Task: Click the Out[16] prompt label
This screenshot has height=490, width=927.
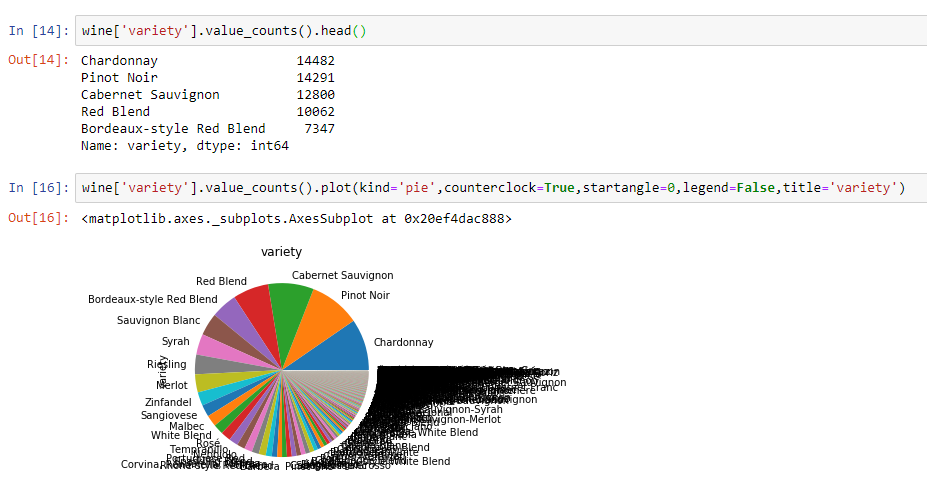Action: (x=38, y=218)
